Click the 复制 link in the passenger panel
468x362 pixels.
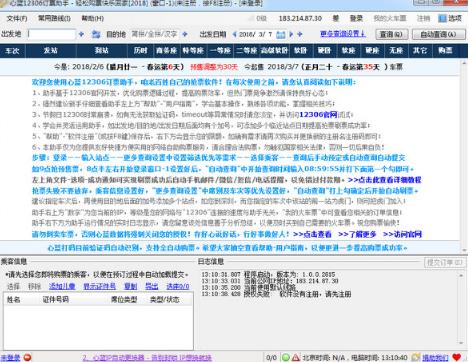coord(130,286)
